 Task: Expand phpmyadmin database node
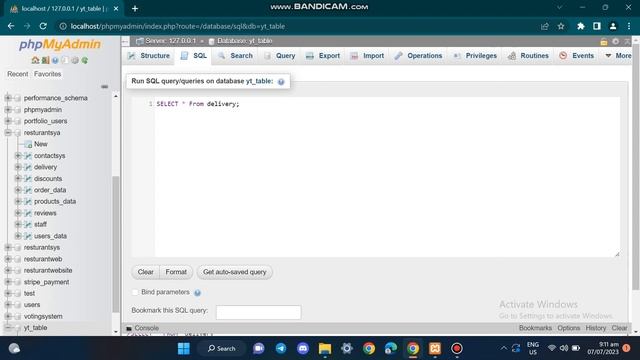8,109
